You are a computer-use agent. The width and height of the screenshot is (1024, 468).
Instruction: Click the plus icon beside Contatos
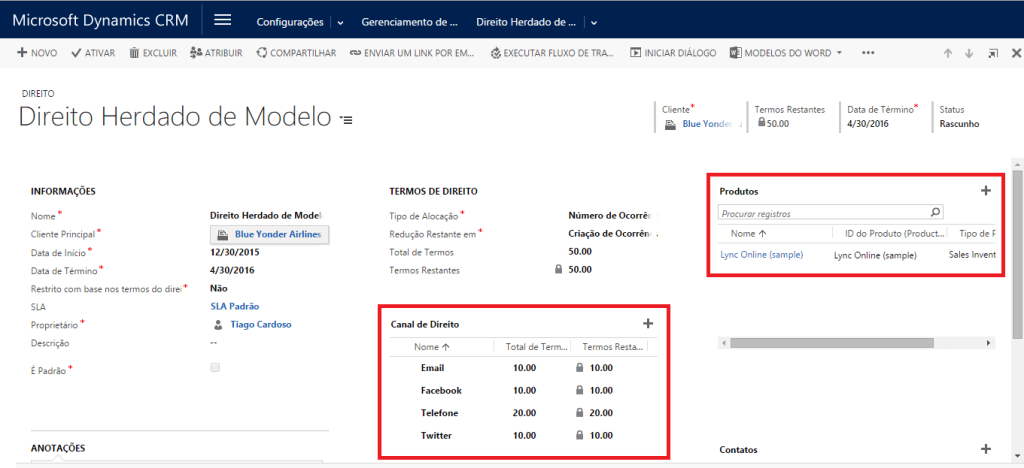click(985, 450)
